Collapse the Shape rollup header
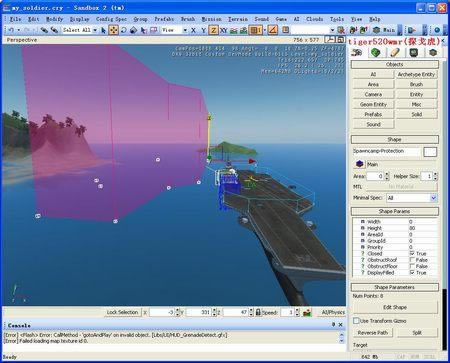450x363 pixels. [394, 139]
